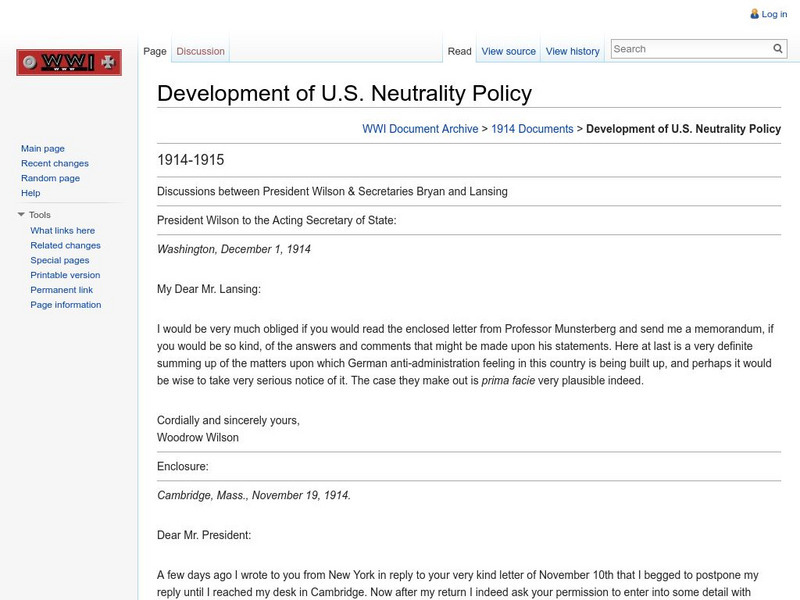Open What links here
Image resolution: width=800 pixels, height=600 pixels.
[61, 230]
